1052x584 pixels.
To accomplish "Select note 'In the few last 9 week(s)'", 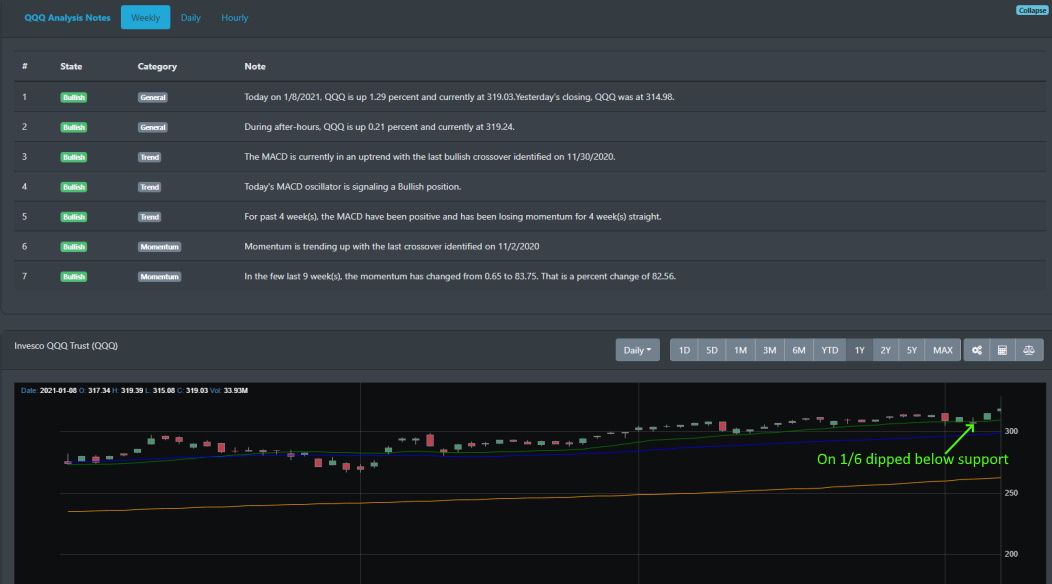I will click(460, 276).
